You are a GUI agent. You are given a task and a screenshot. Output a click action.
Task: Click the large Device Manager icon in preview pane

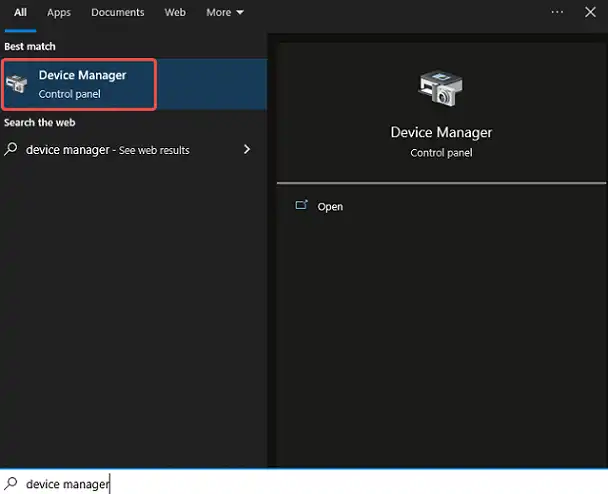point(441,88)
